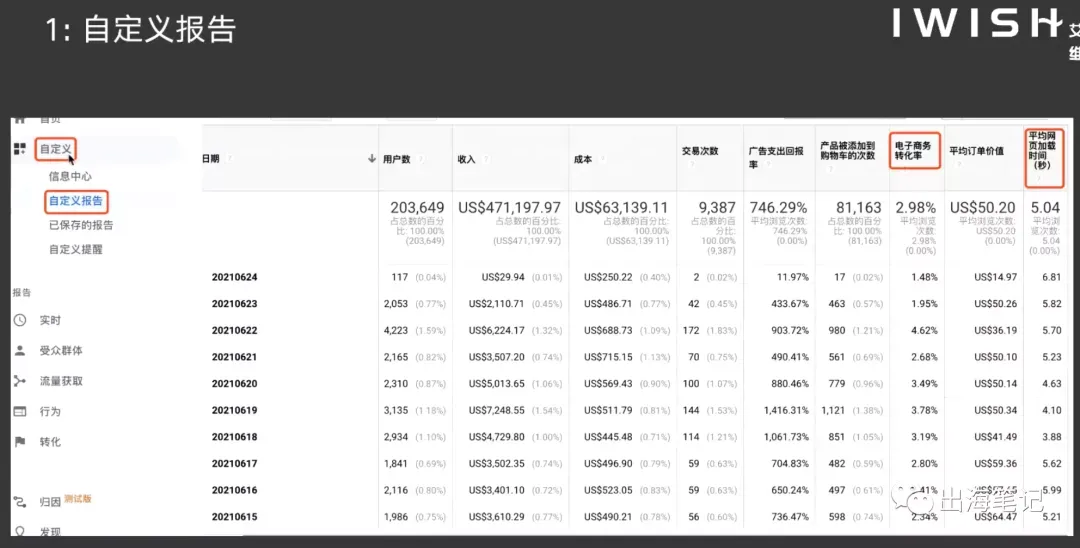Select the date row 20210615
This screenshot has width=1080, height=548.
click(x=234, y=517)
